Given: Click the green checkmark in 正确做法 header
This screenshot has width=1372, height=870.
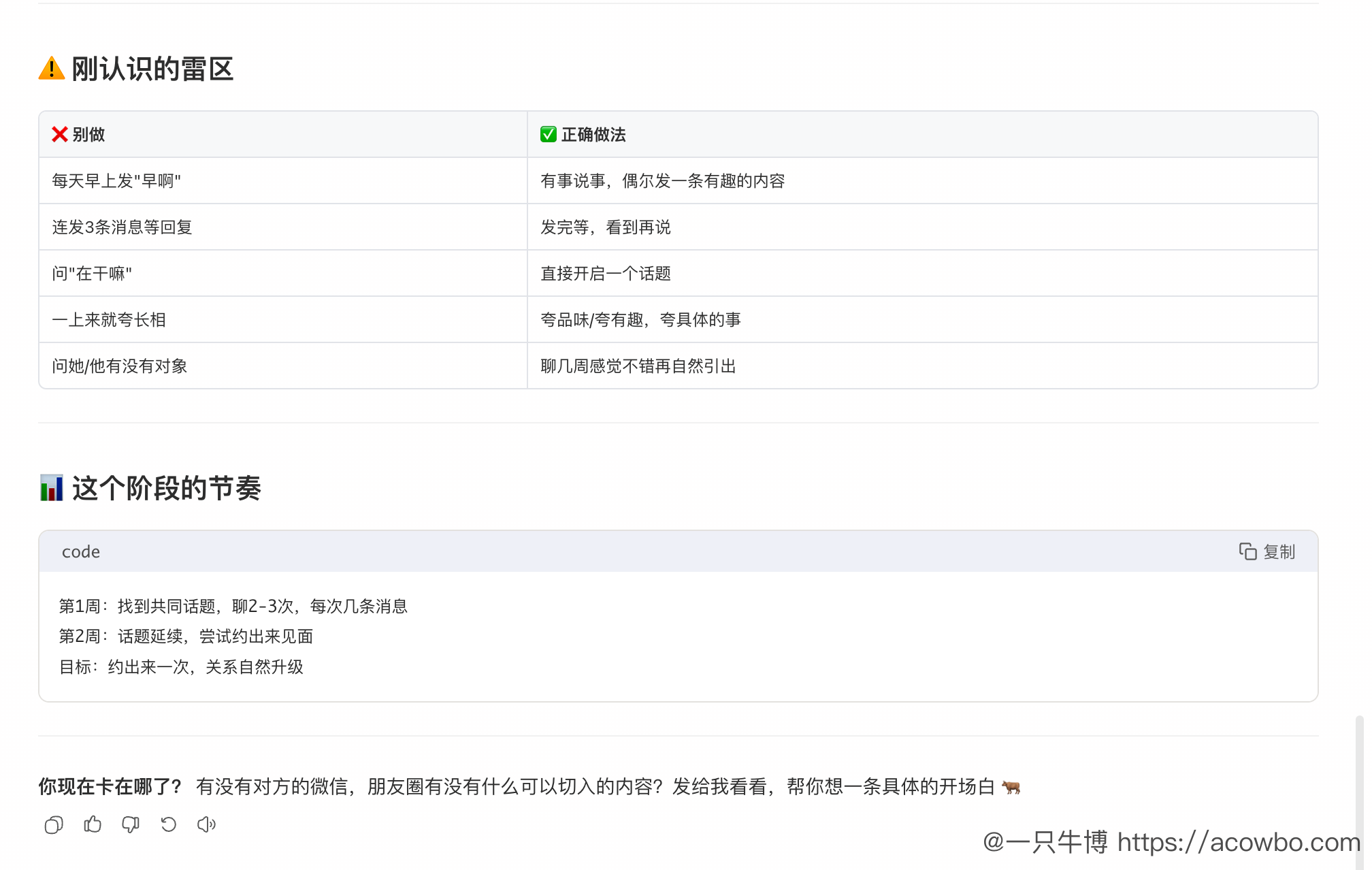Looking at the screenshot, I should pyautogui.click(x=549, y=135).
